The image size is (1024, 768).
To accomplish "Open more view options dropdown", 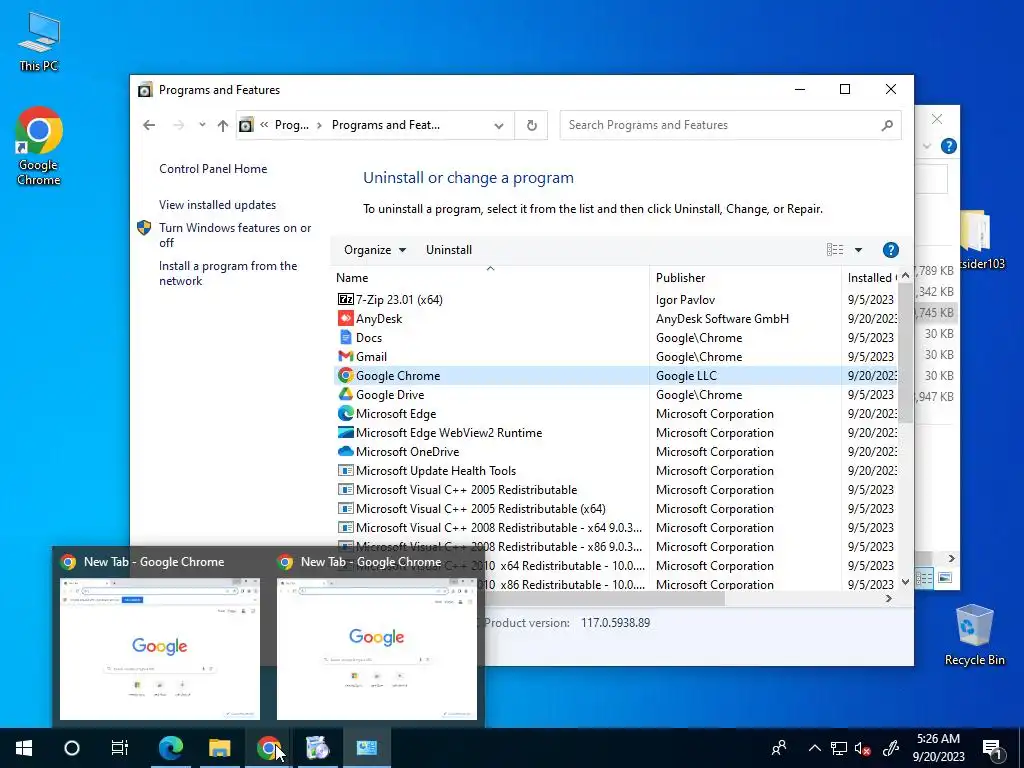I will 859,249.
